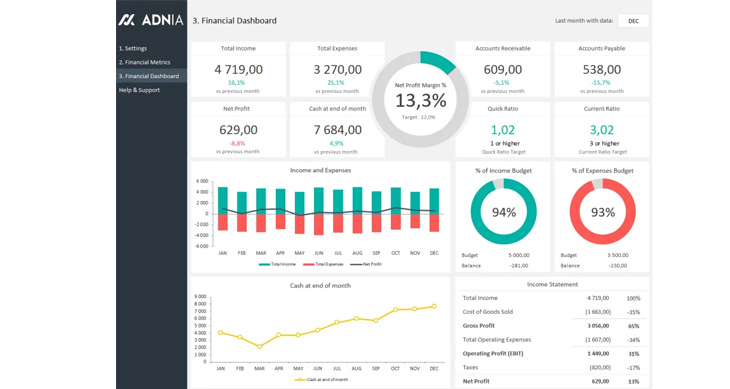Click the Total Income value 4 719,00
This screenshot has height=389, width=730.
pos(238,70)
